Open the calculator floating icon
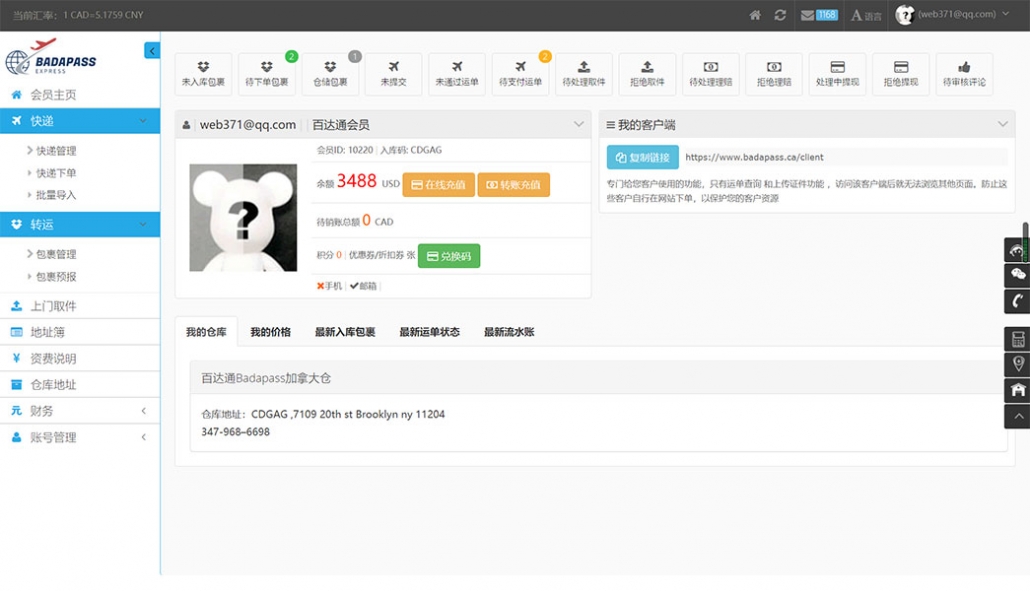Viewport: 1030px width, 591px height. 1018,339
